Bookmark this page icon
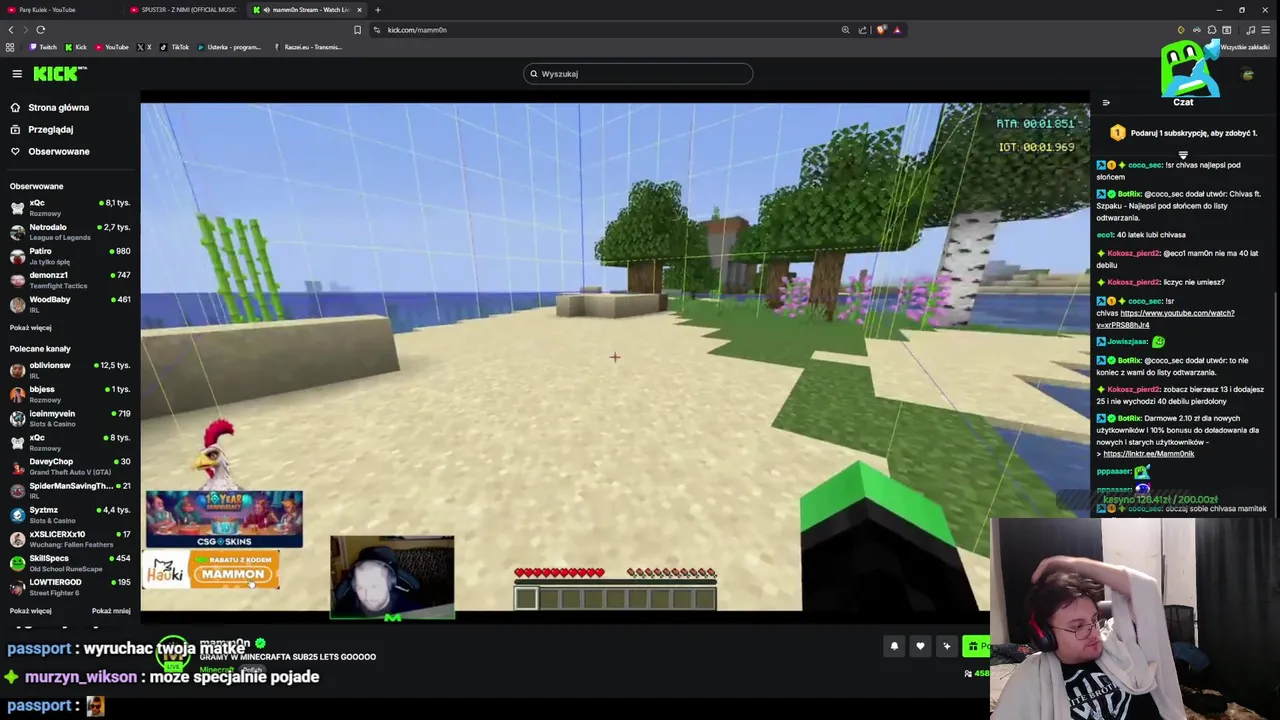 click(x=357, y=30)
